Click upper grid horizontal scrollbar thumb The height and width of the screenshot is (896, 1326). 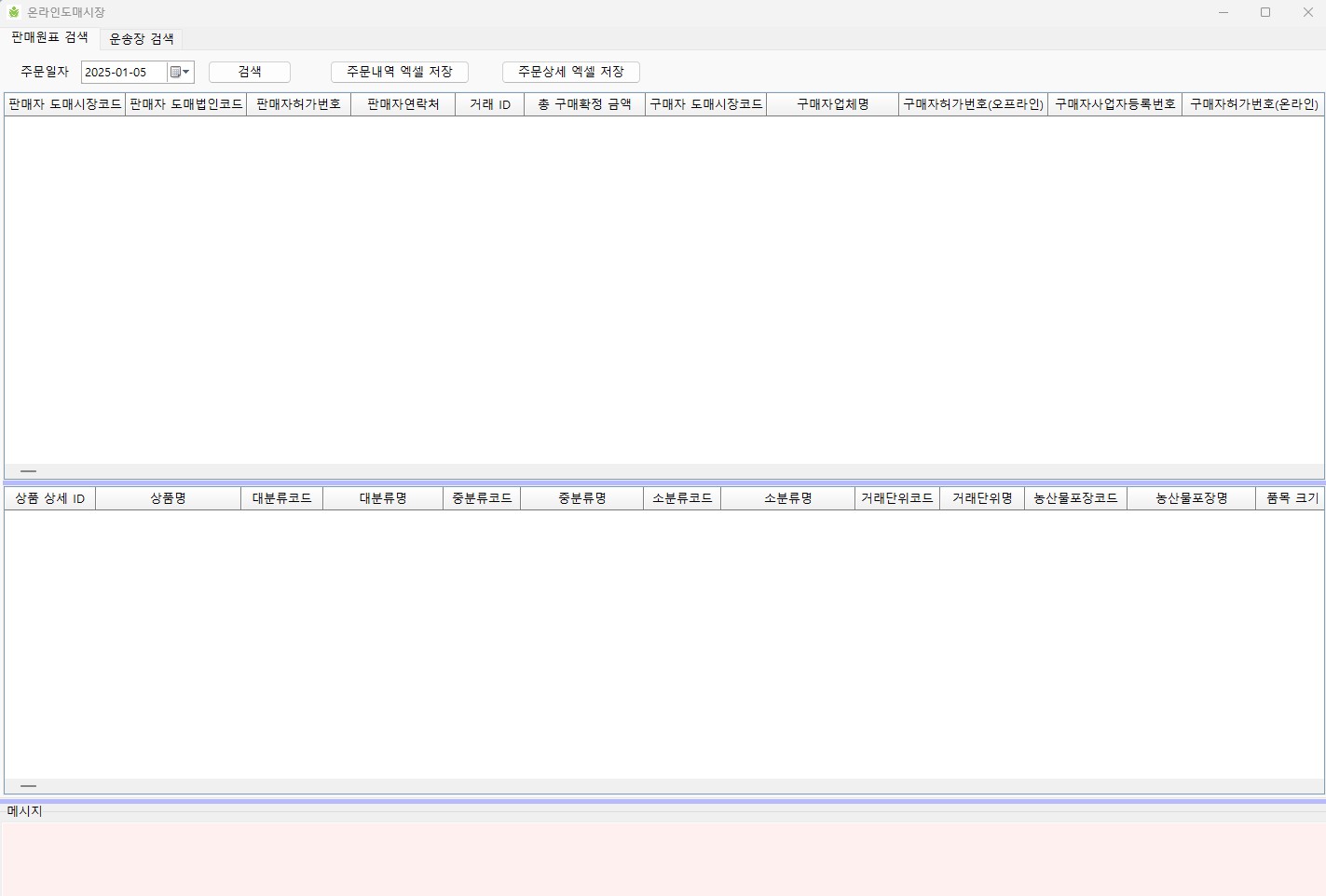28,471
